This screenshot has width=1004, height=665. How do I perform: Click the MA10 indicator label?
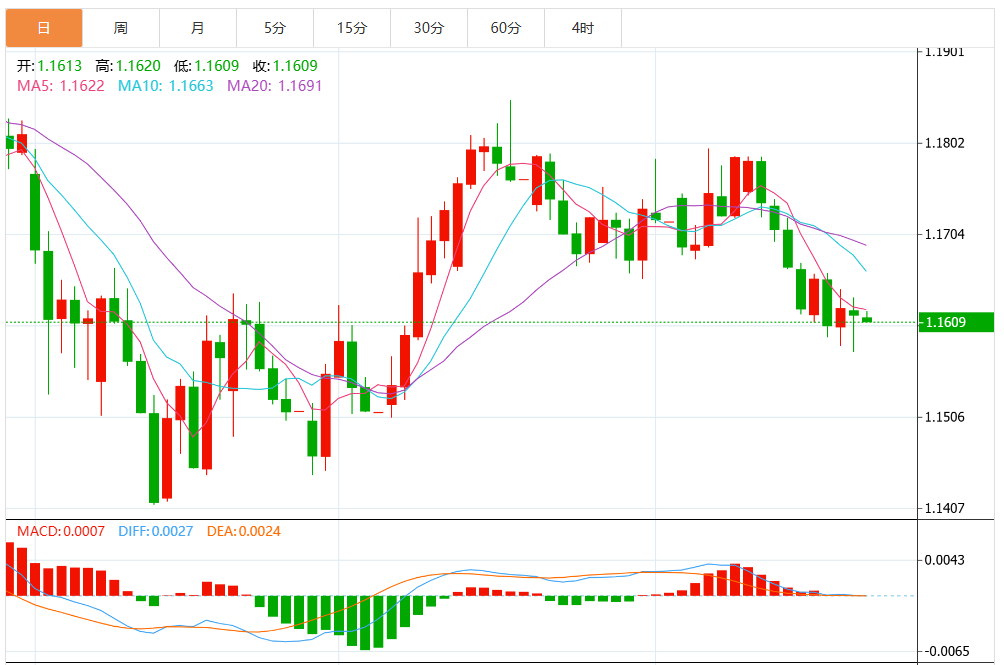click(x=165, y=86)
